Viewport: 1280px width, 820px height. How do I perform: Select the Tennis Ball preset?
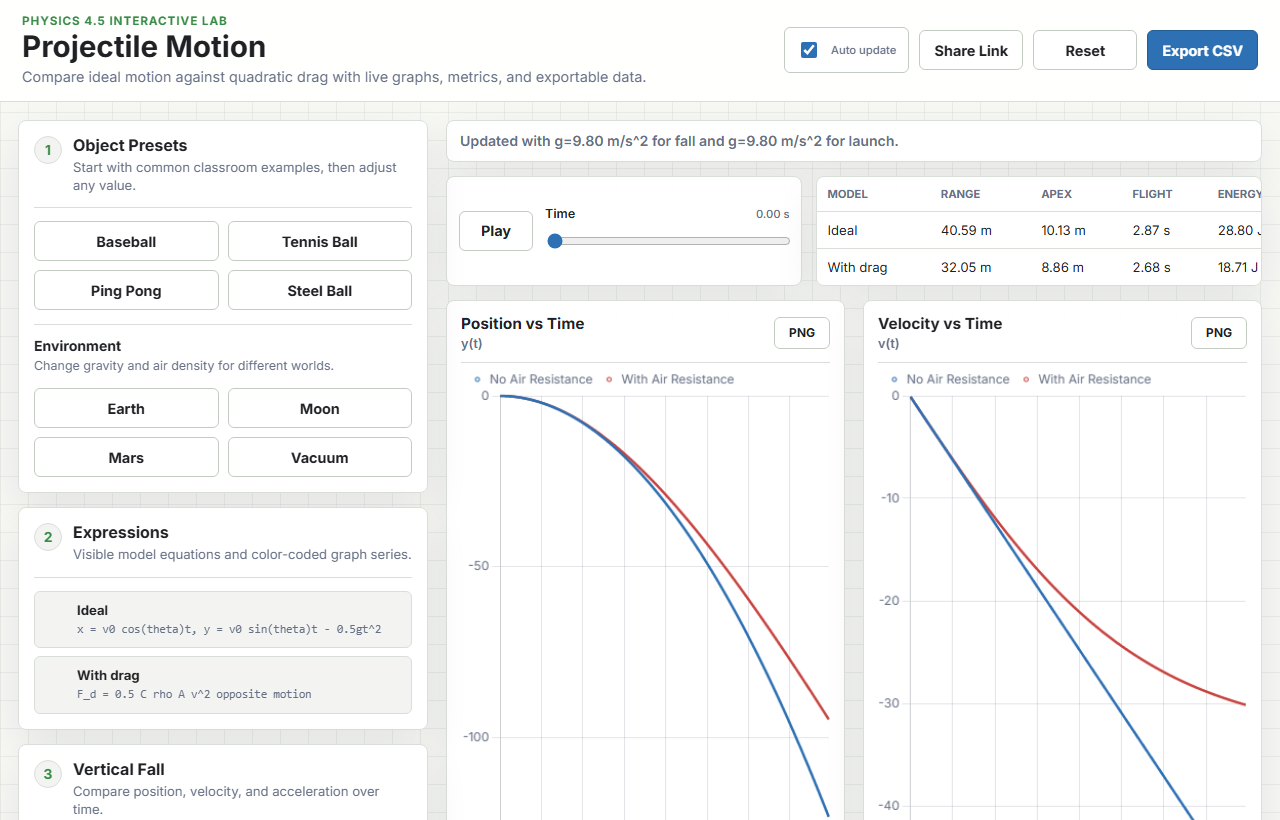coord(320,241)
